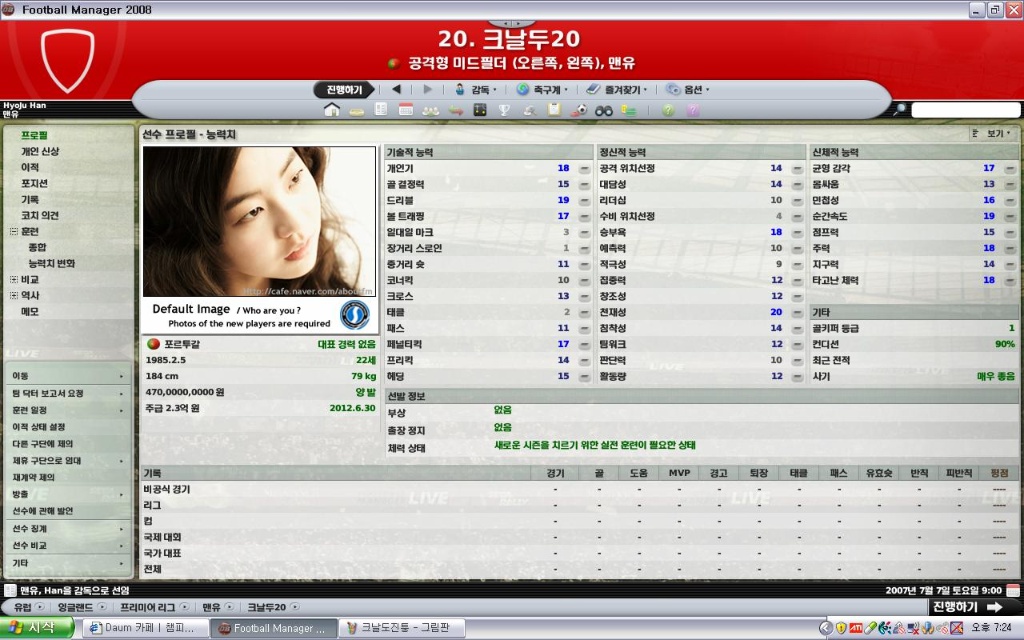Select 코치 의견 in the sidebar
The height and width of the screenshot is (640, 1024).
tap(40, 216)
